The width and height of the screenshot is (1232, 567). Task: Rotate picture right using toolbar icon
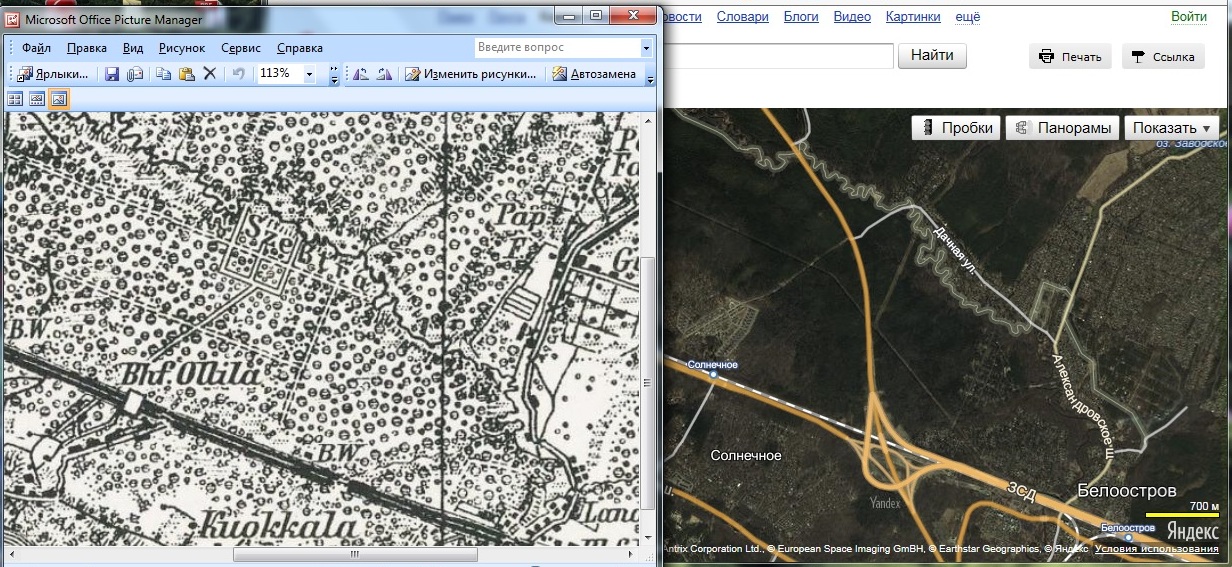(x=383, y=74)
